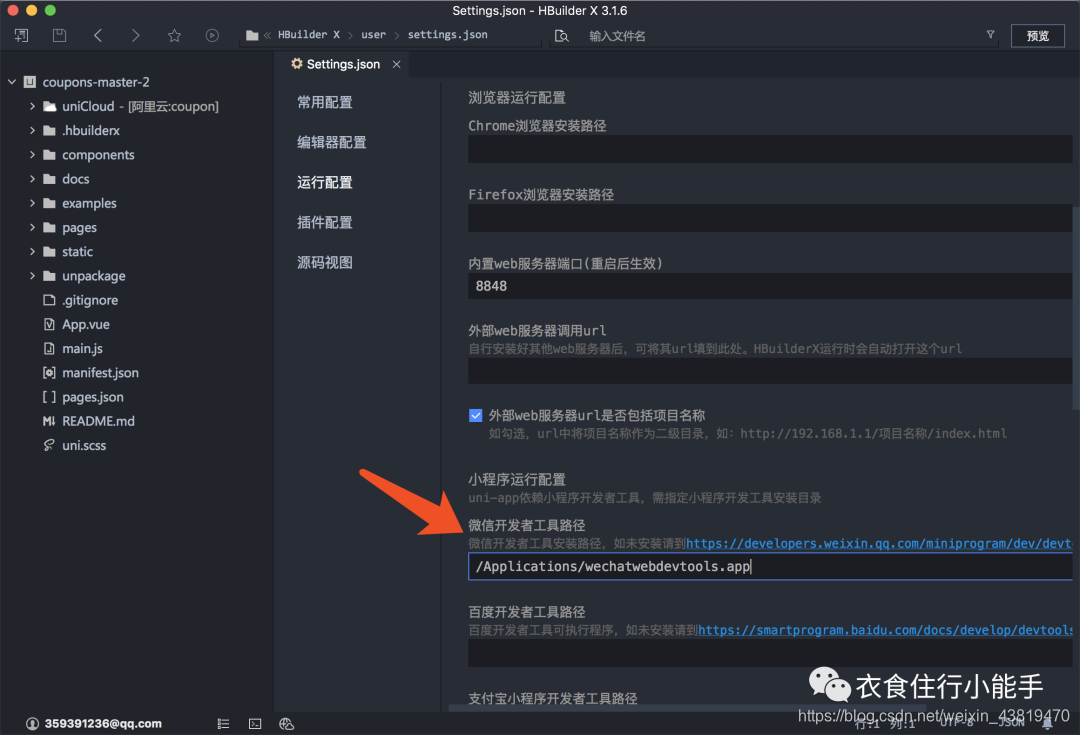
Task: Click the folder icon in the breadcrumb
Action: click(x=252, y=35)
